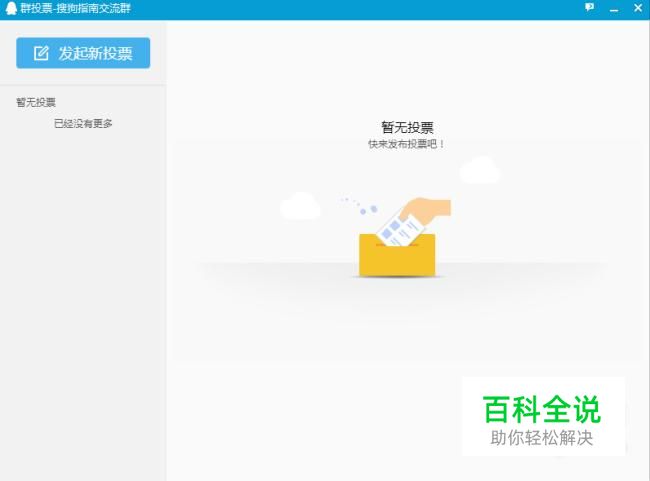This screenshot has width=650, height=481.
Task: Minimize the 群投票 window
Action: coord(614,9)
